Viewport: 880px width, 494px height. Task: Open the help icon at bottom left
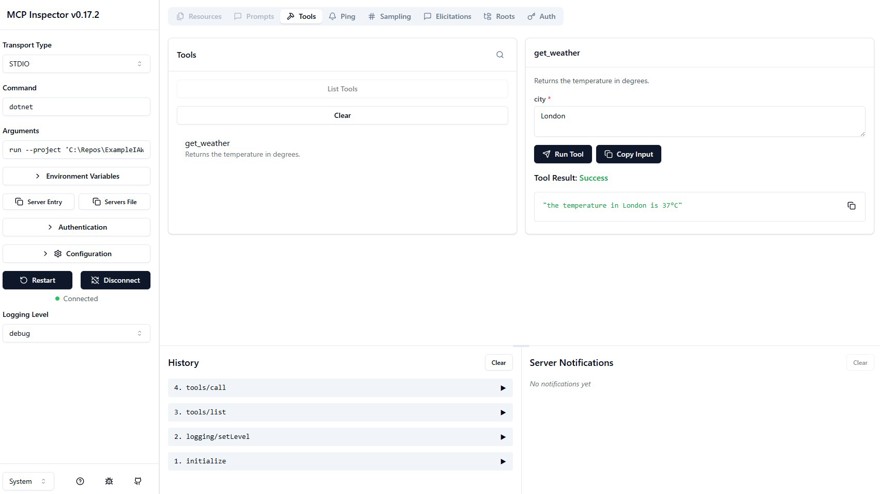(80, 481)
